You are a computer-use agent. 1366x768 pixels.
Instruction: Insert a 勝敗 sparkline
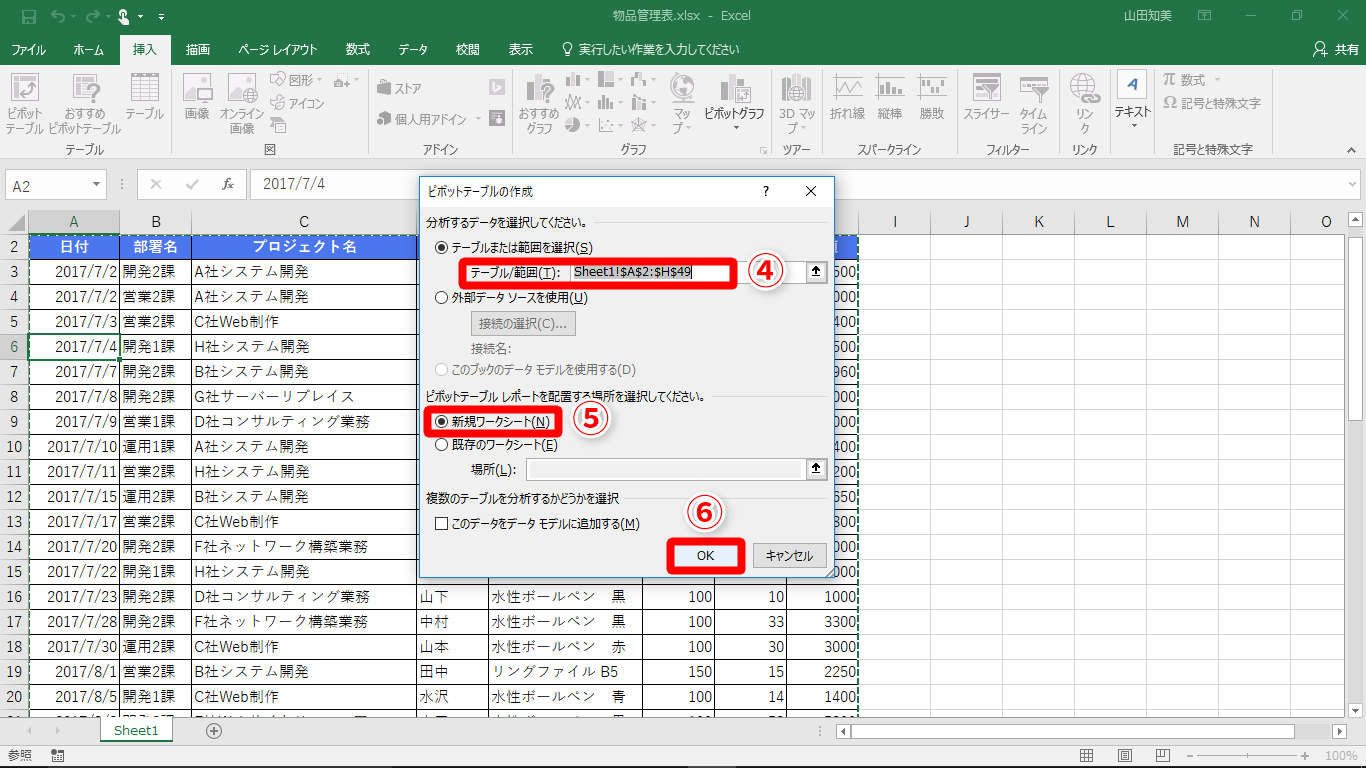932,96
